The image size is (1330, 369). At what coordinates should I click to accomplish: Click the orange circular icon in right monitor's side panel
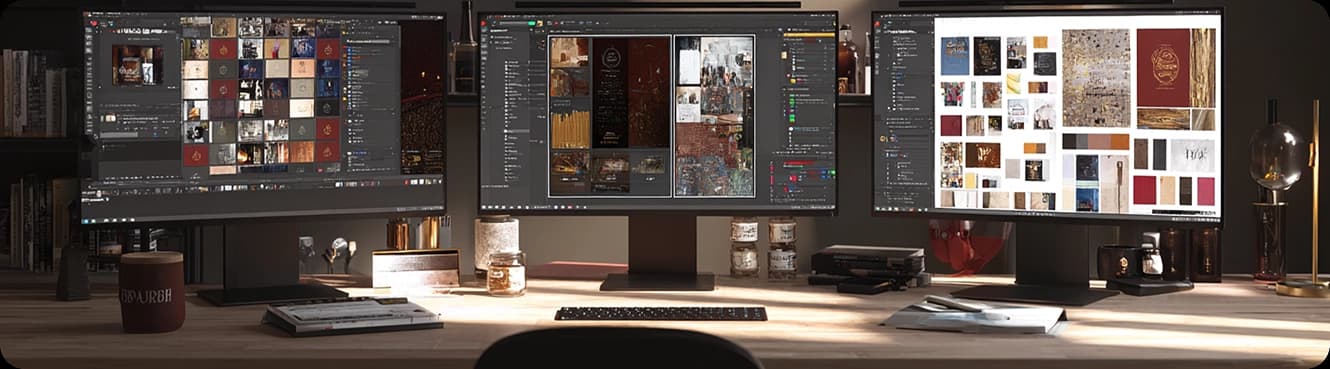[x=883, y=138]
